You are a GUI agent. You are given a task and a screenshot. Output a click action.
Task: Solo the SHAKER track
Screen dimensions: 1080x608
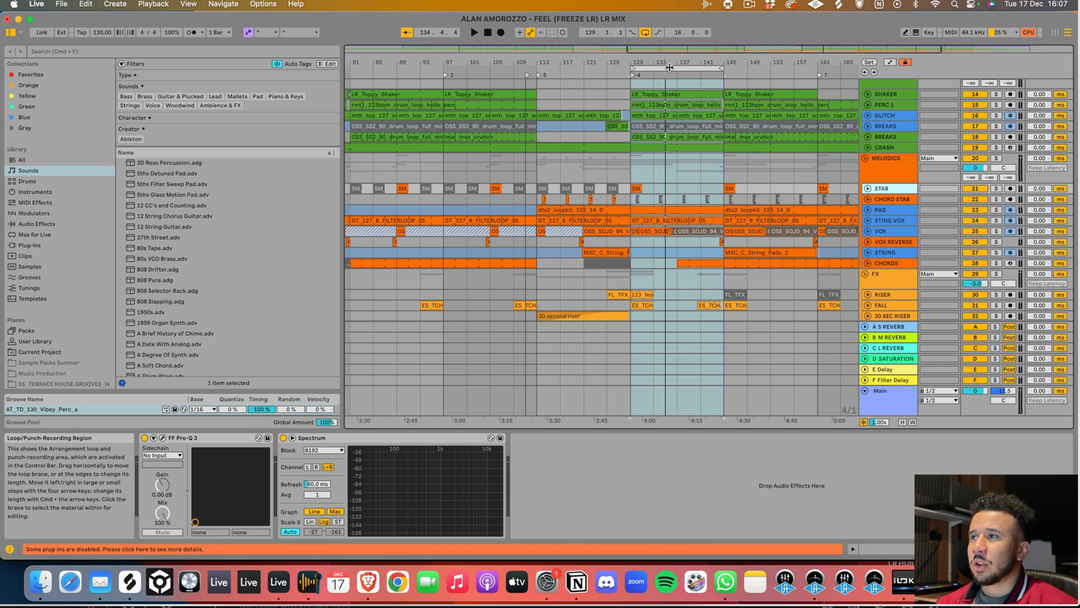tap(996, 94)
